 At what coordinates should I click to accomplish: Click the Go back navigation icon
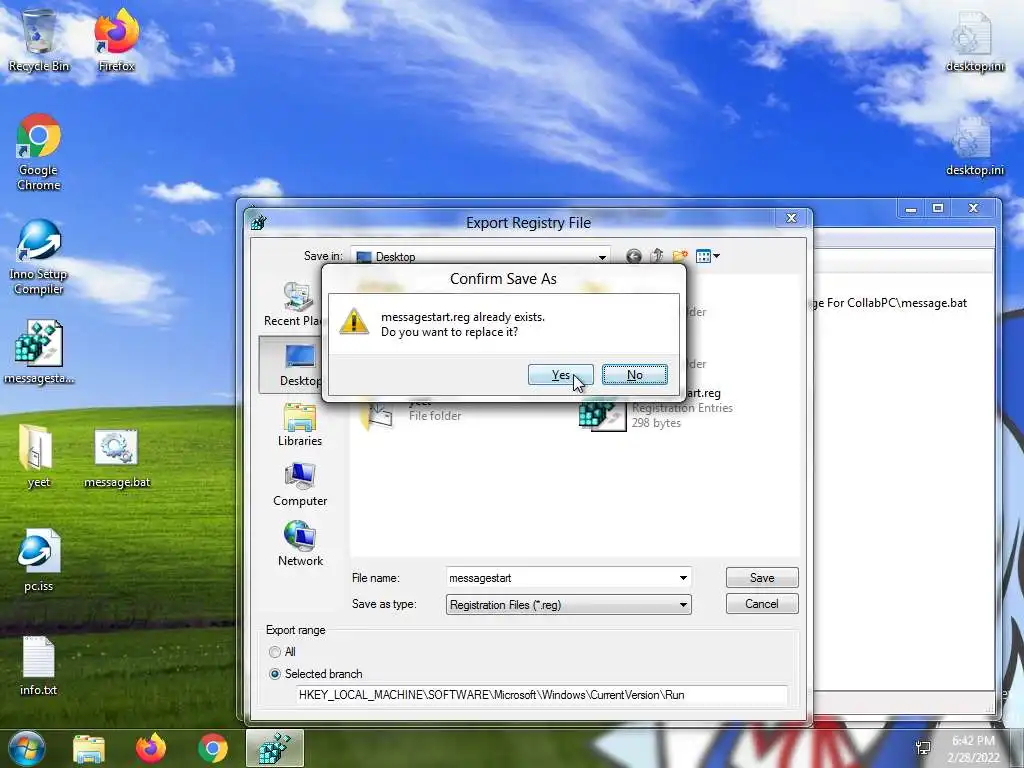633,256
